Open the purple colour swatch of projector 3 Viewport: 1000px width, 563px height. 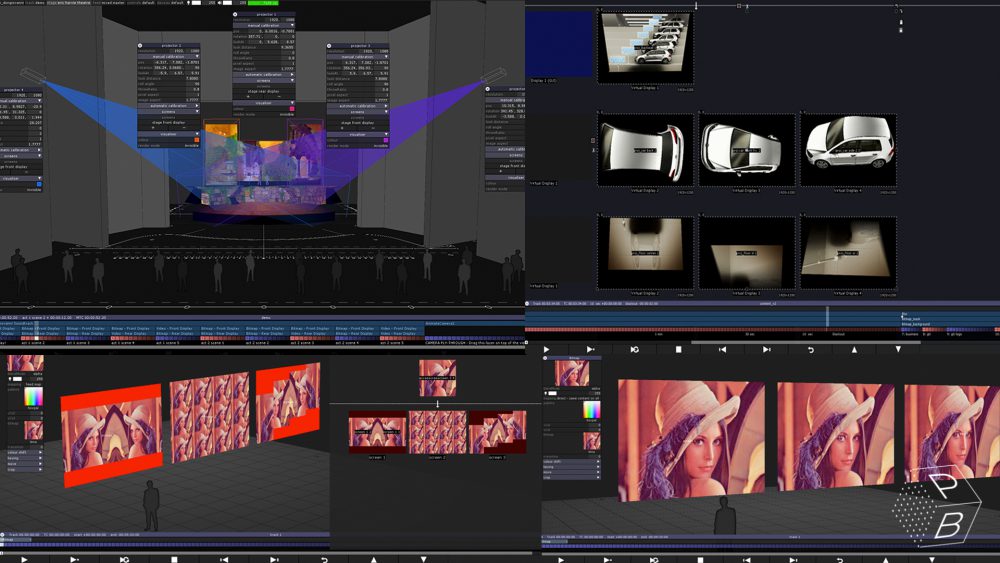[x=386, y=140]
